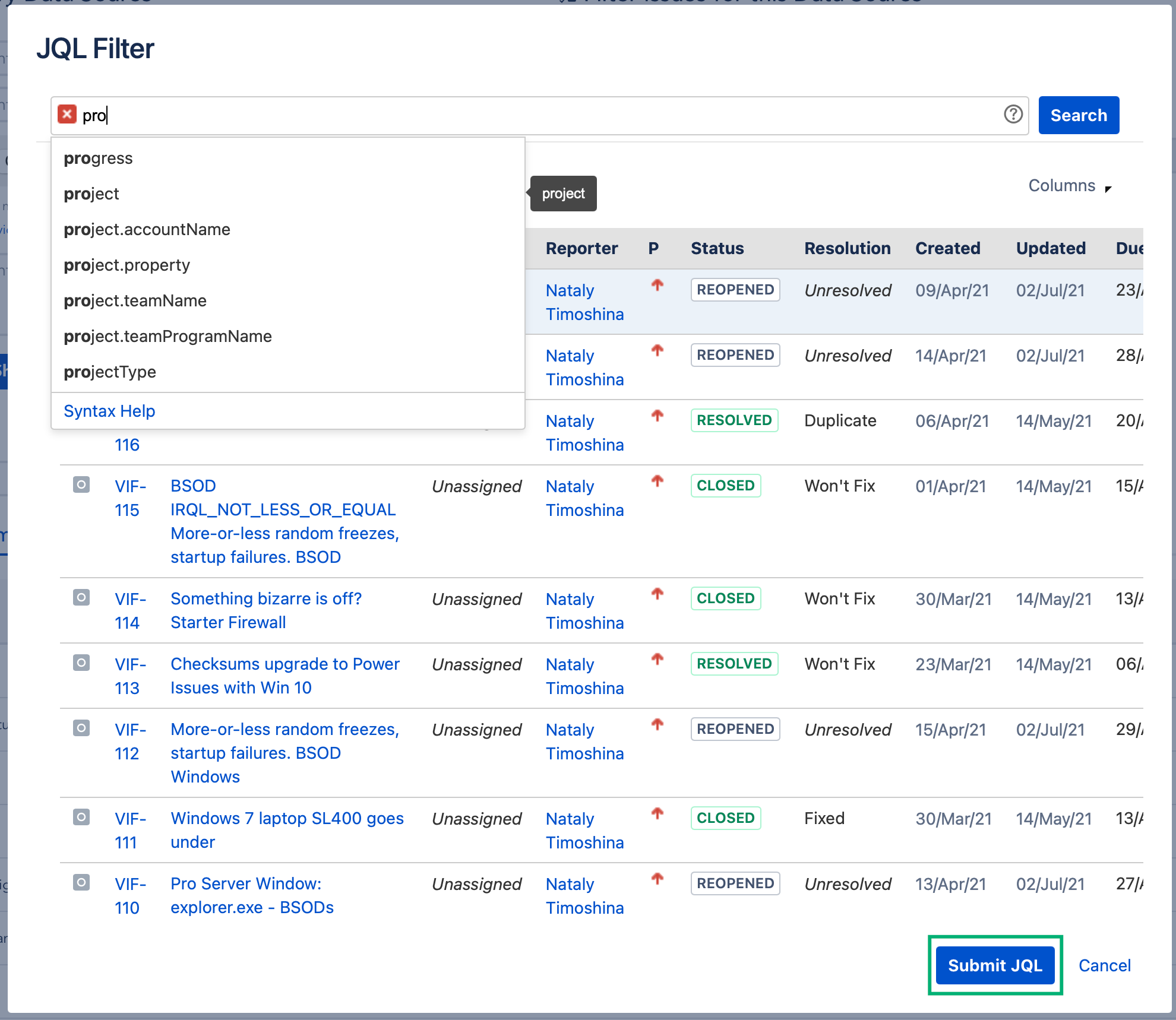Clear the query using the red X icon
This screenshot has width=1176, height=1020.
(67, 114)
